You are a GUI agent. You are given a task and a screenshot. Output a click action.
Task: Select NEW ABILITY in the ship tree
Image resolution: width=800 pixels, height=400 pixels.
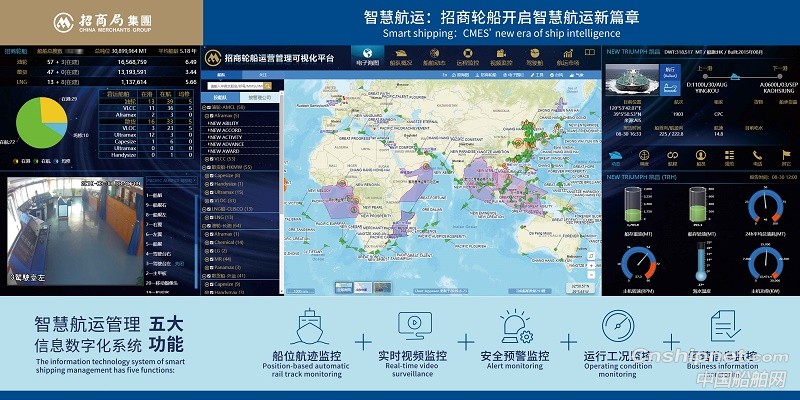tap(223, 123)
